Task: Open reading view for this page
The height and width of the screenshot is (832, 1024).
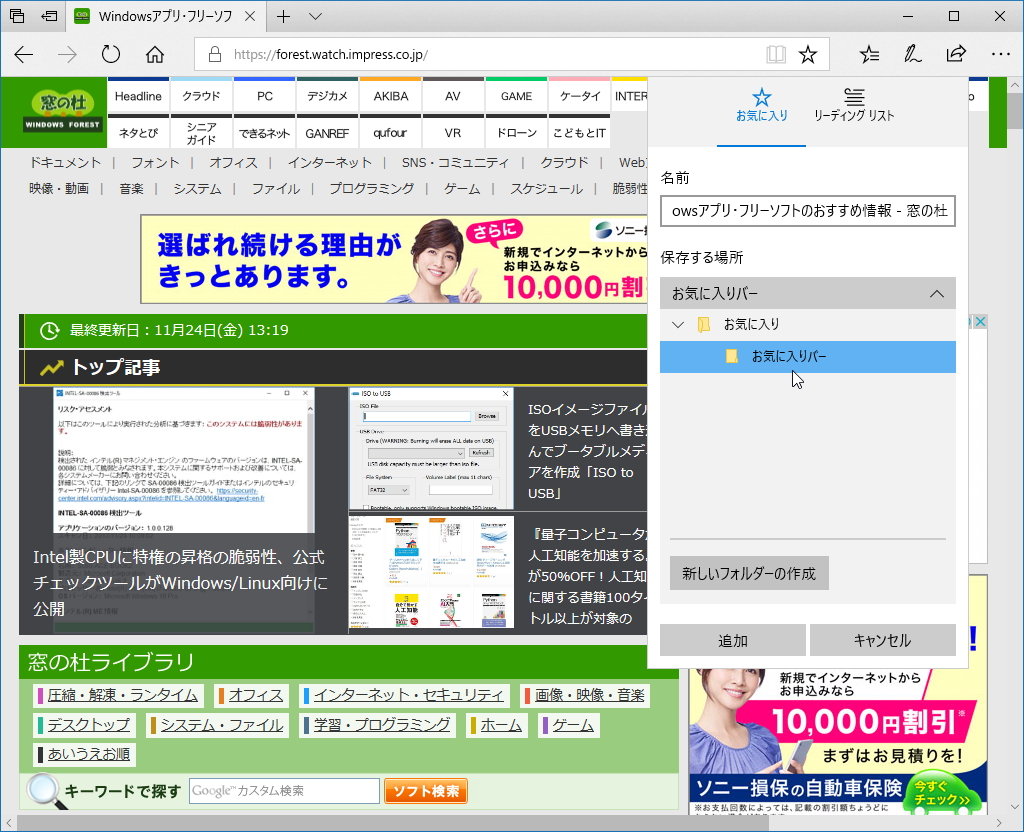Action: coord(776,55)
